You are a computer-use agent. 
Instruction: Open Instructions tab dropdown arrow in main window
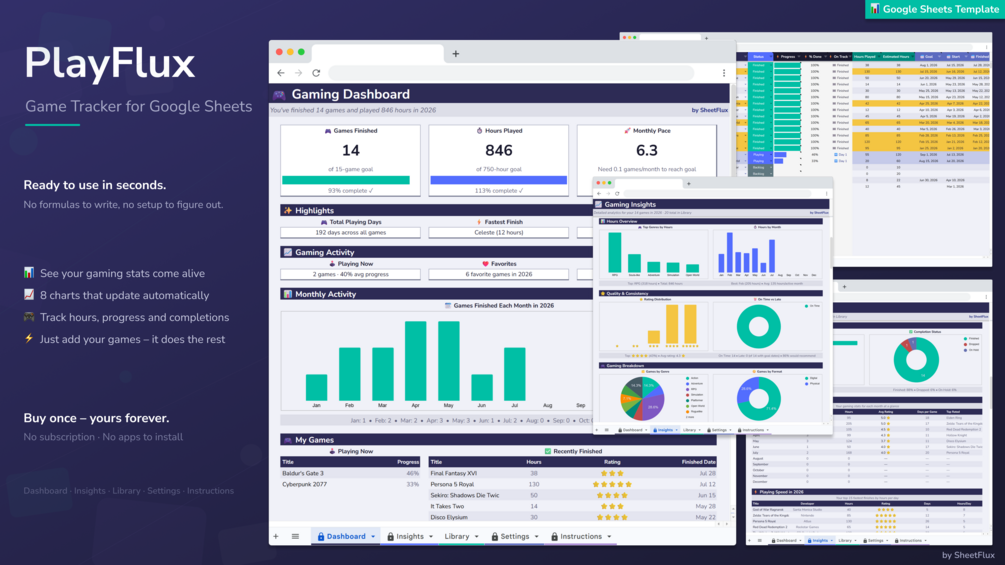pos(609,537)
